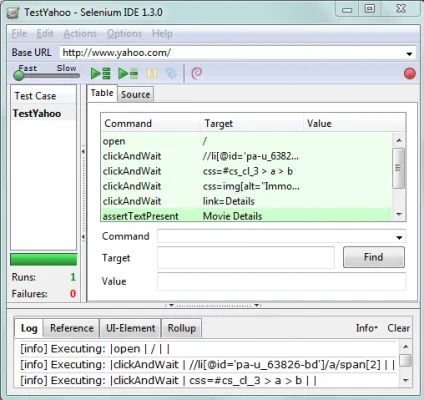
Task: Switch to the Source tab
Action: point(135,94)
